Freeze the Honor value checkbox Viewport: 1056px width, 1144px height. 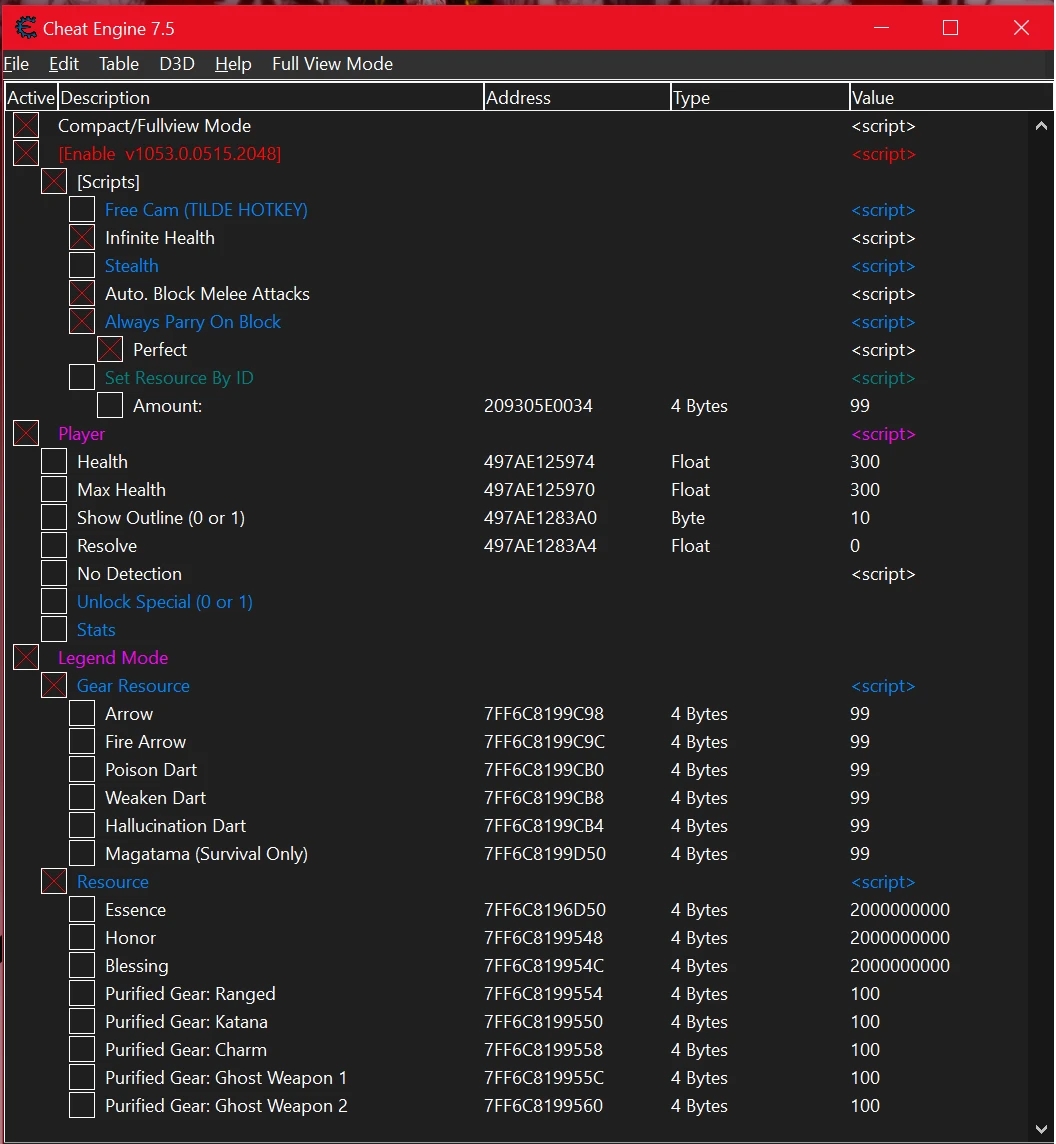point(82,938)
